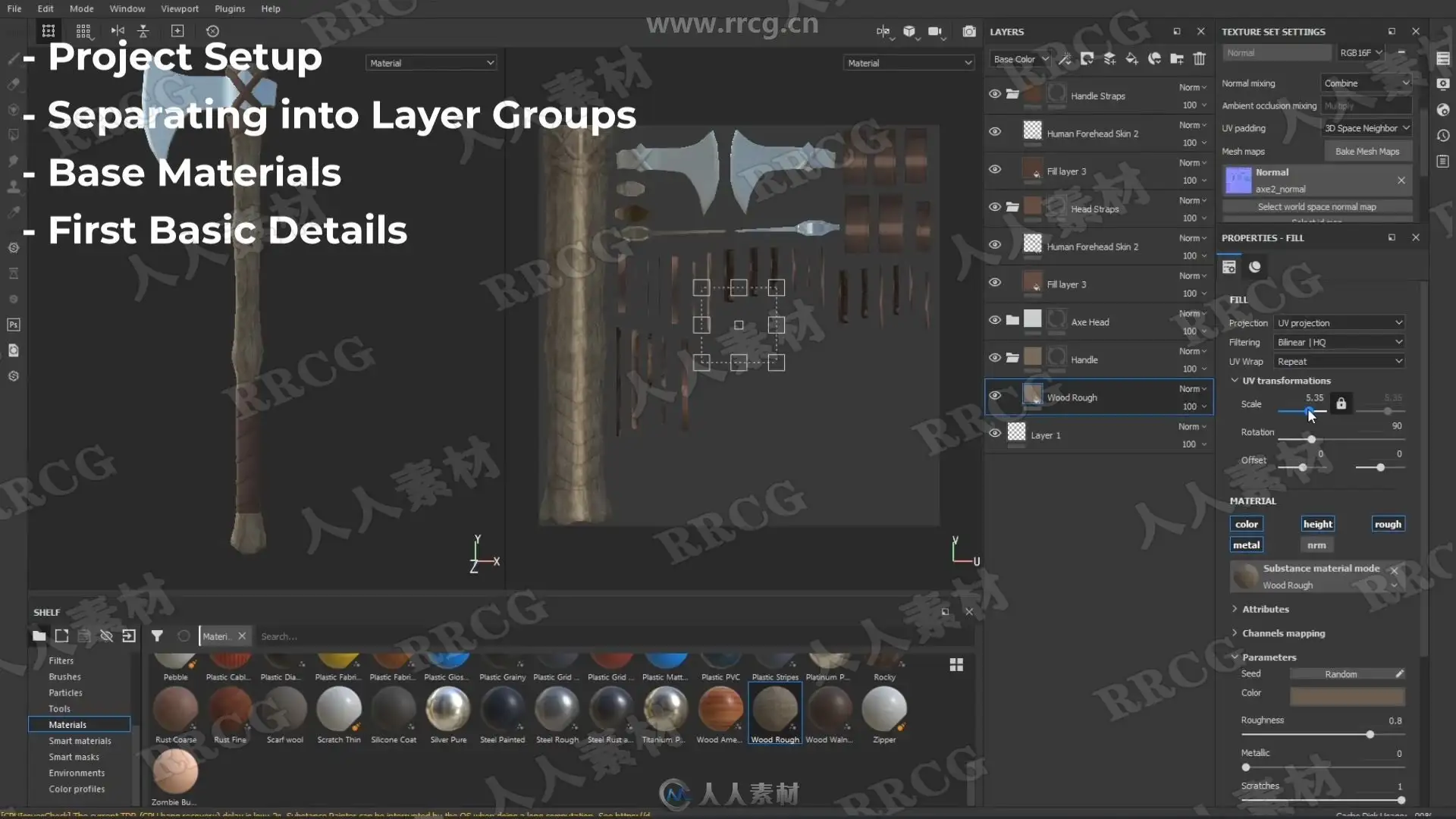This screenshot has height=819, width=1456.
Task: Click Bake Mesh Maps button
Action: click(x=1367, y=152)
